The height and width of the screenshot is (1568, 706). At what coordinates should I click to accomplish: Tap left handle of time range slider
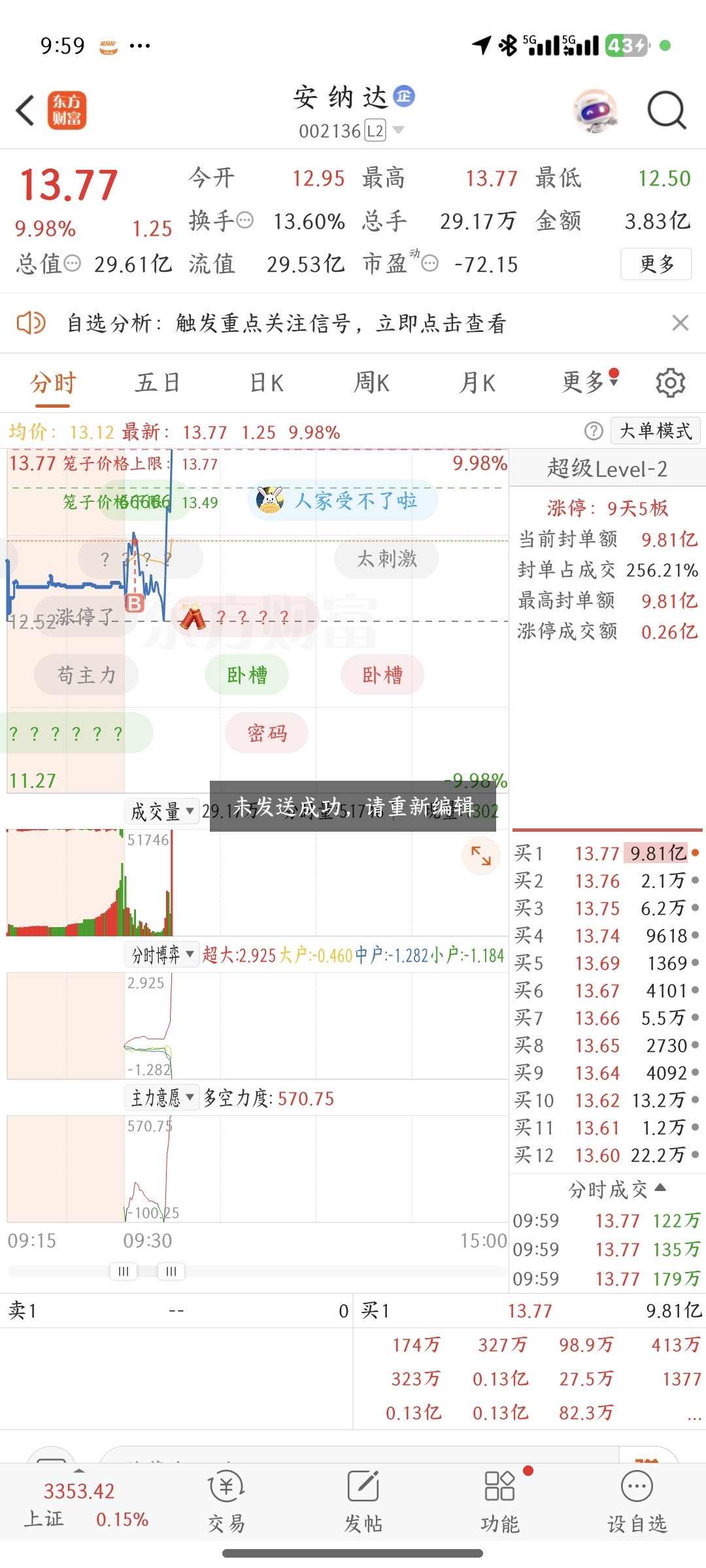click(124, 1271)
